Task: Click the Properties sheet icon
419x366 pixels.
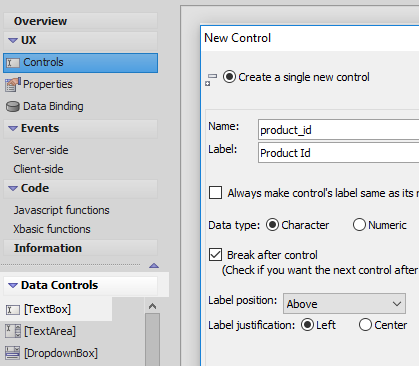Action: click(13, 84)
